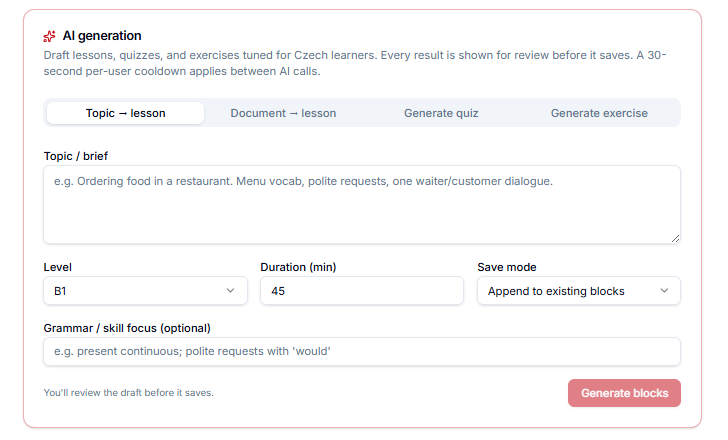
Task: Click the AI generation sparkle icon
Action: [49, 36]
